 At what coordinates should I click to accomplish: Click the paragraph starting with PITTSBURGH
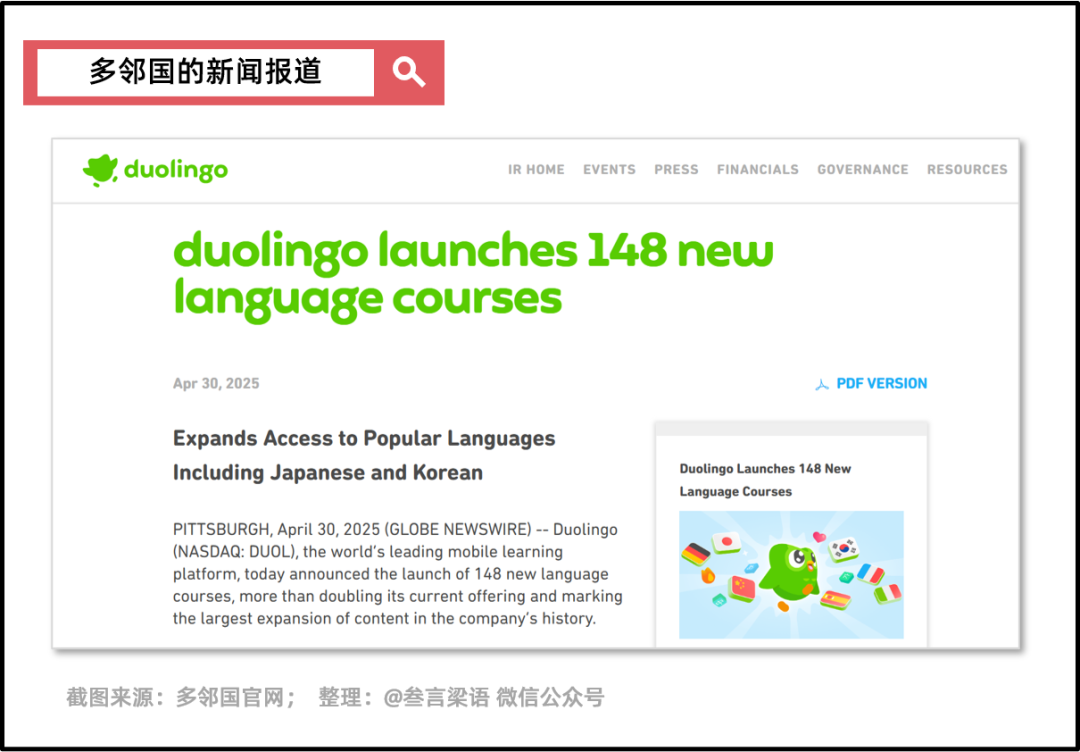(x=397, y=574)
